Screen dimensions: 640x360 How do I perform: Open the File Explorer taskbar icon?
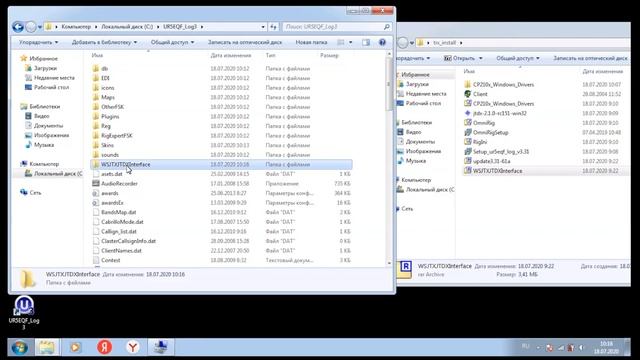click(x=47, y=347)
